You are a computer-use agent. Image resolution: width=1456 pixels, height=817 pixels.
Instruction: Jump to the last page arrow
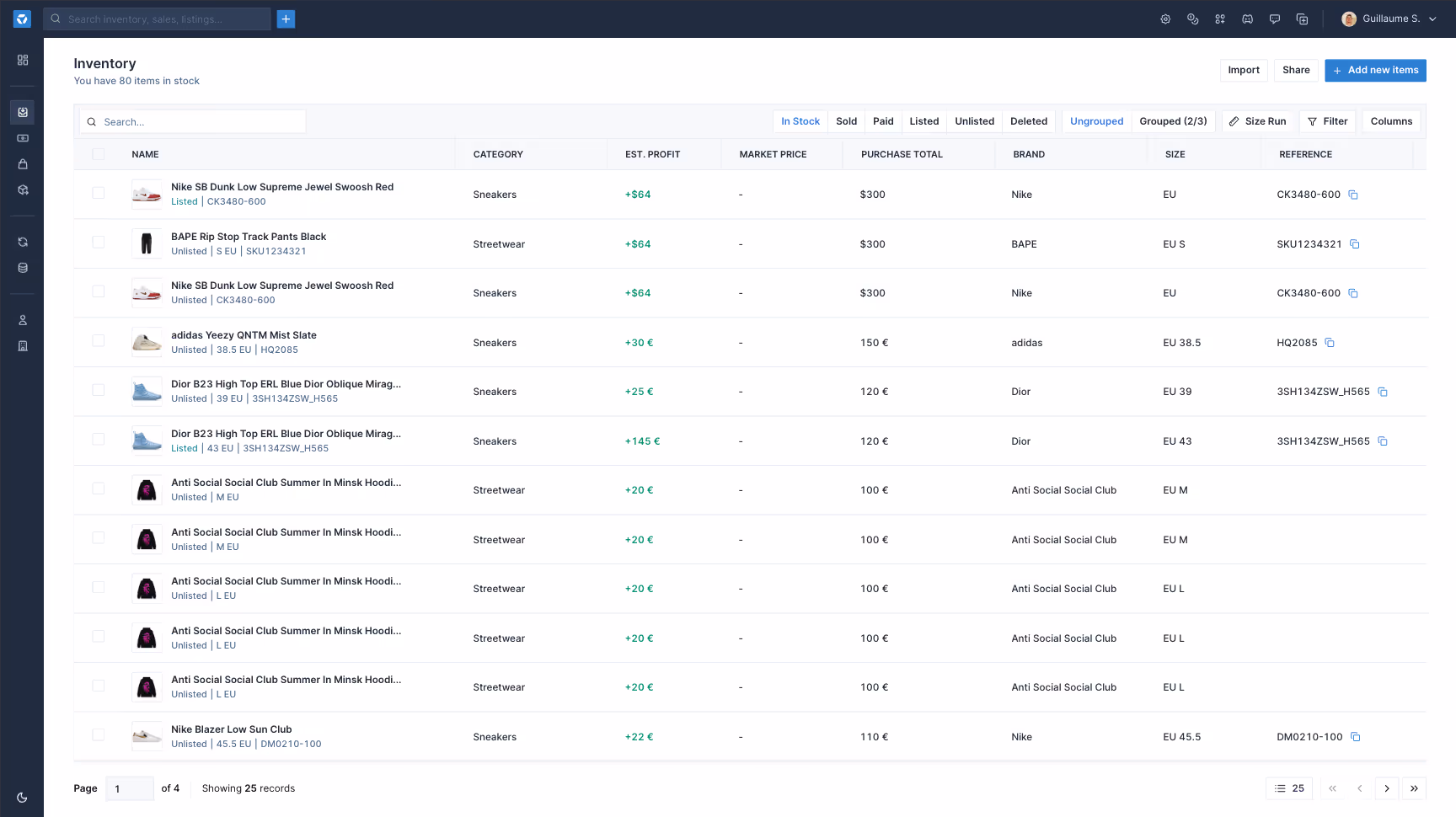pos(1414,788)
